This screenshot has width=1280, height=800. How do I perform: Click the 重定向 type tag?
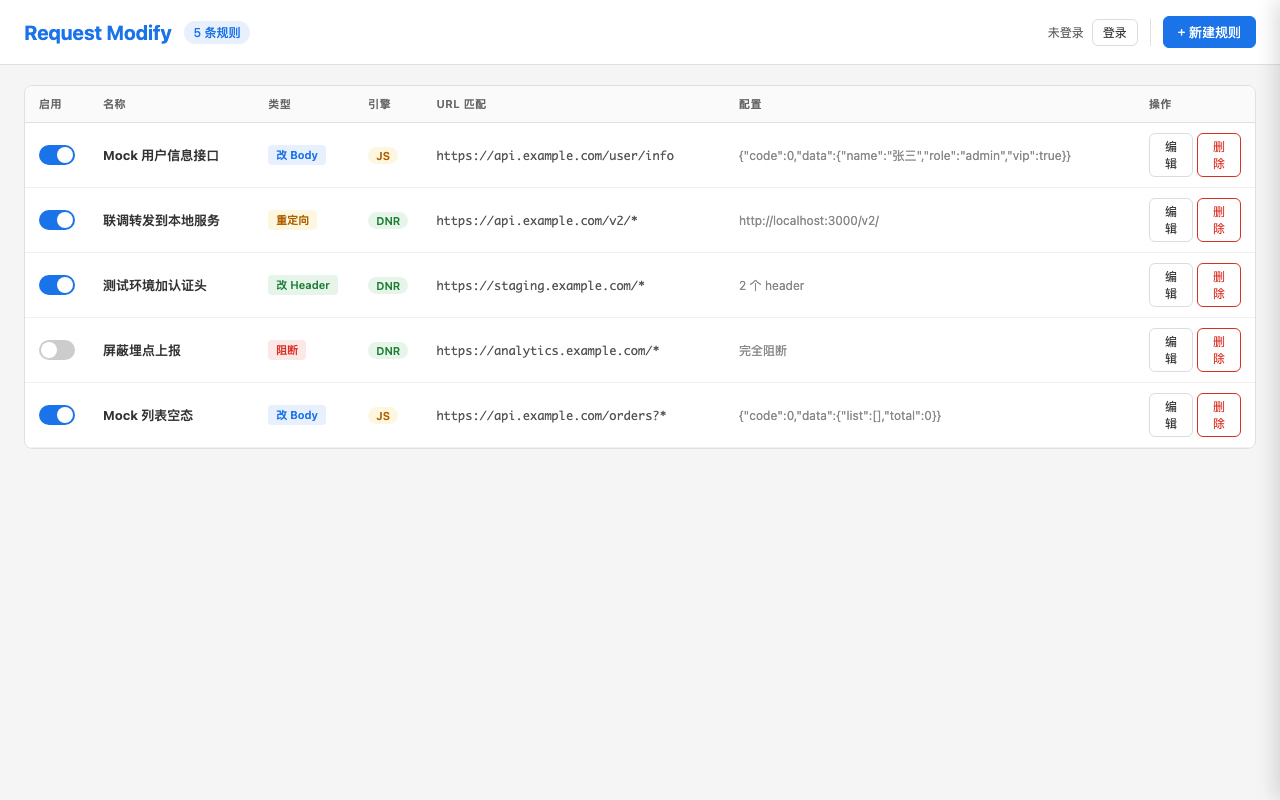pos(292,220)
